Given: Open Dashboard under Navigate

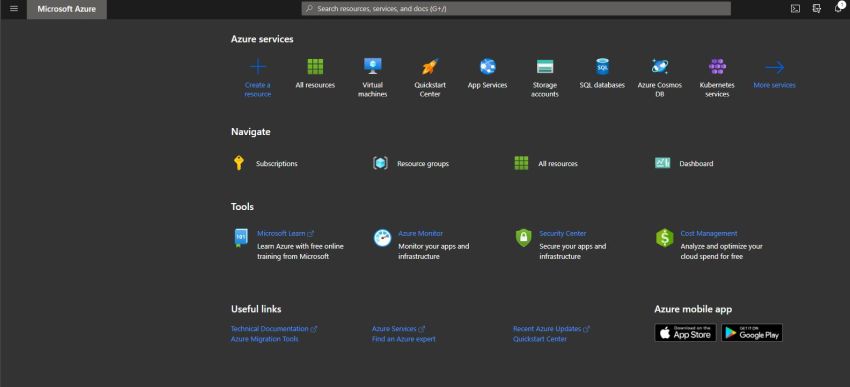Looking at the screenshot, I should [x=684, y=163].
